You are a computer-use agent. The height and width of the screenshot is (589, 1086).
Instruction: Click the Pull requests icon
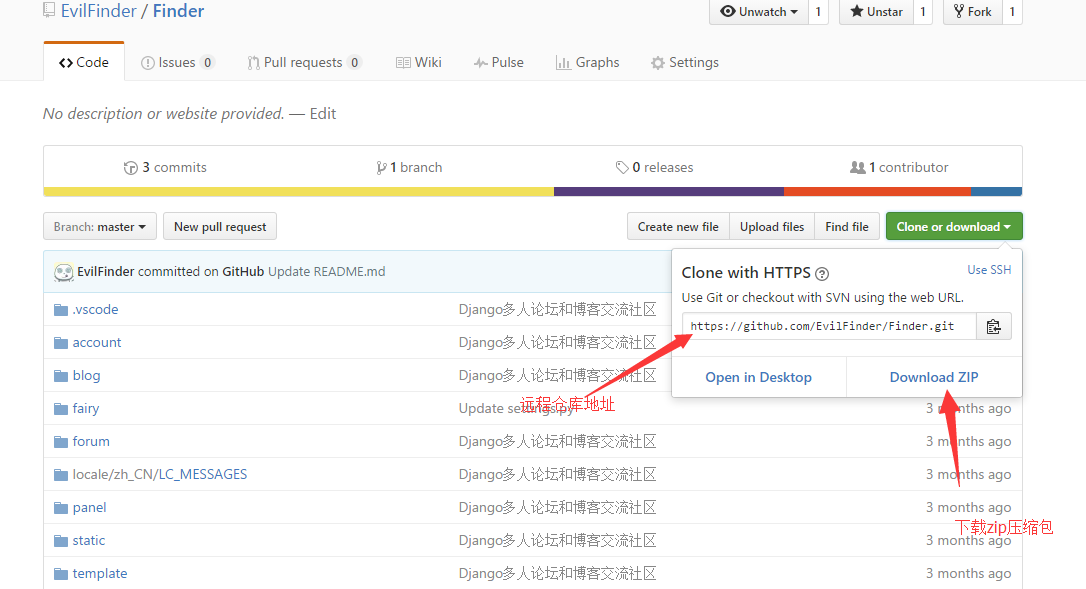tap(253, 63)
